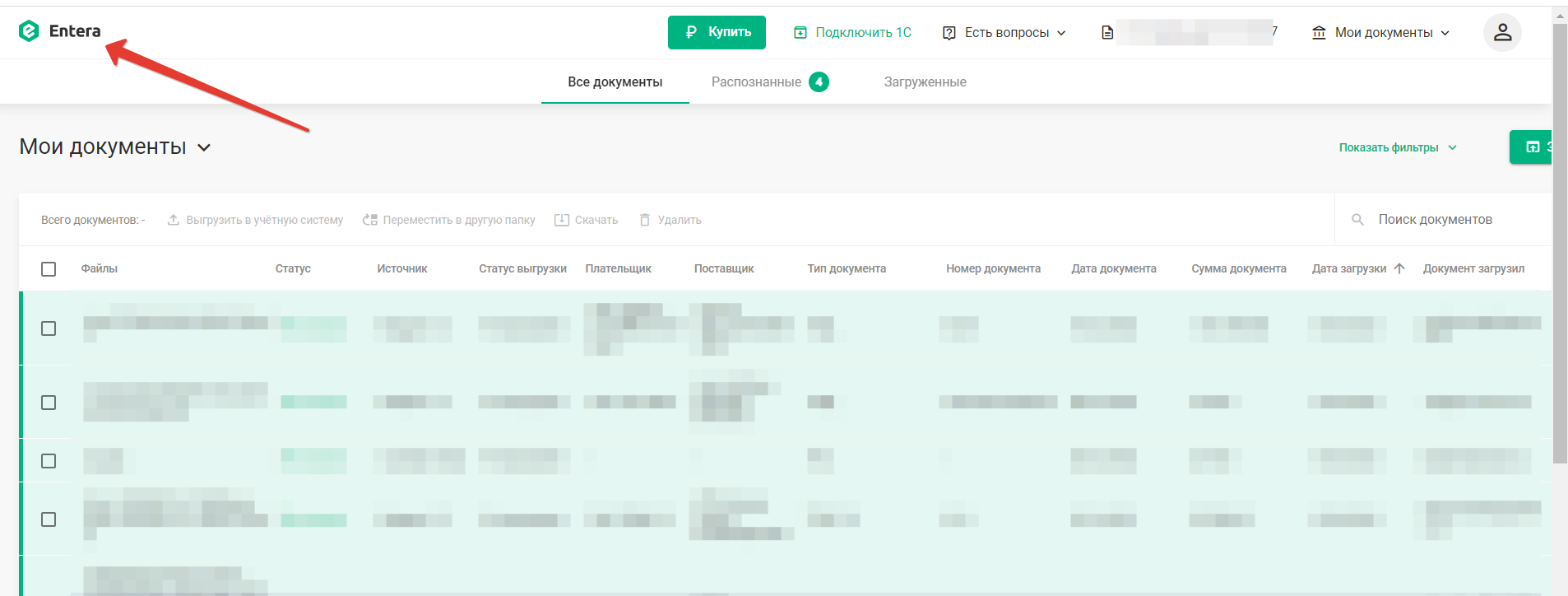Click the bank building icon
1568x596 pixels.
coord(1319,33)
